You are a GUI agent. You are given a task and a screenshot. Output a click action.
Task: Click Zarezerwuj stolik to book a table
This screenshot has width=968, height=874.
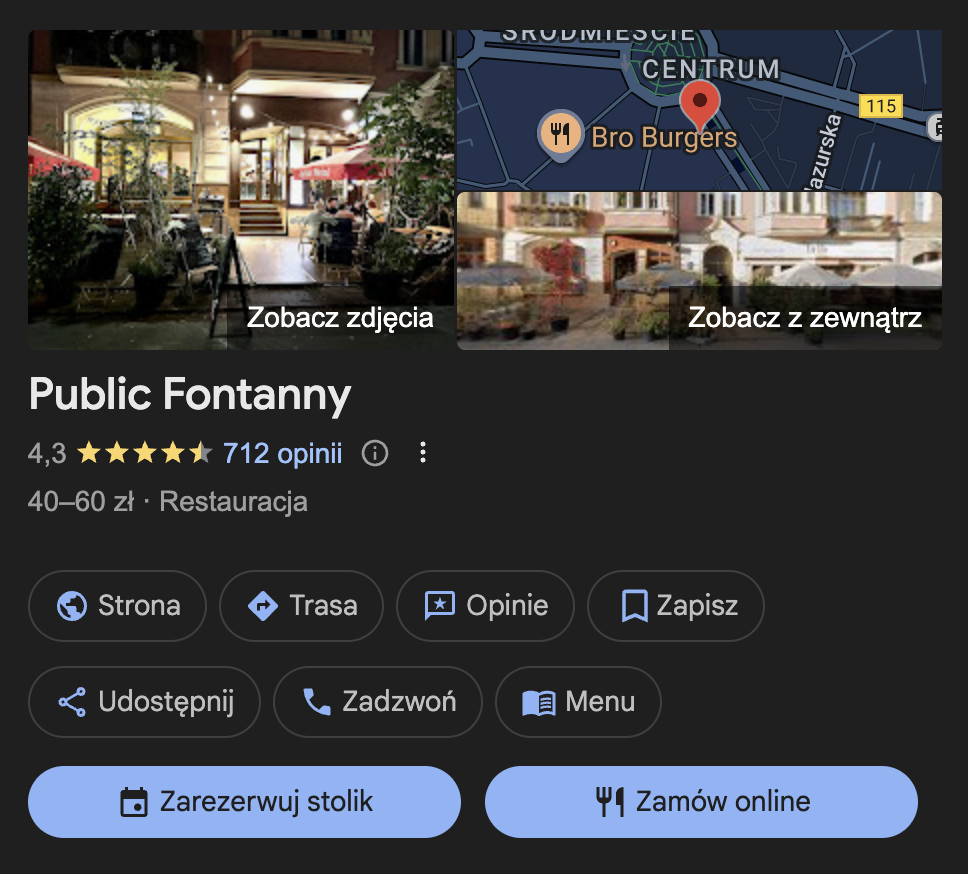[x=244, y=802]
